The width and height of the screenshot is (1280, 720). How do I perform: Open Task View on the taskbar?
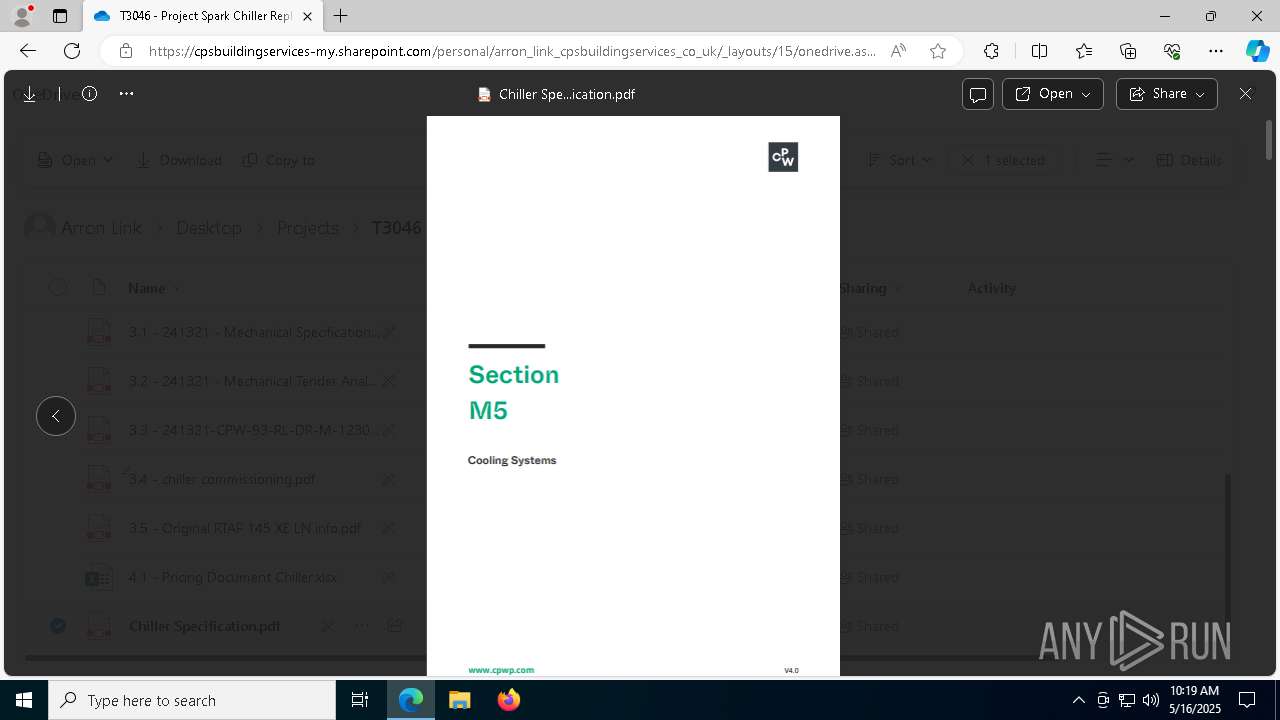360,700
